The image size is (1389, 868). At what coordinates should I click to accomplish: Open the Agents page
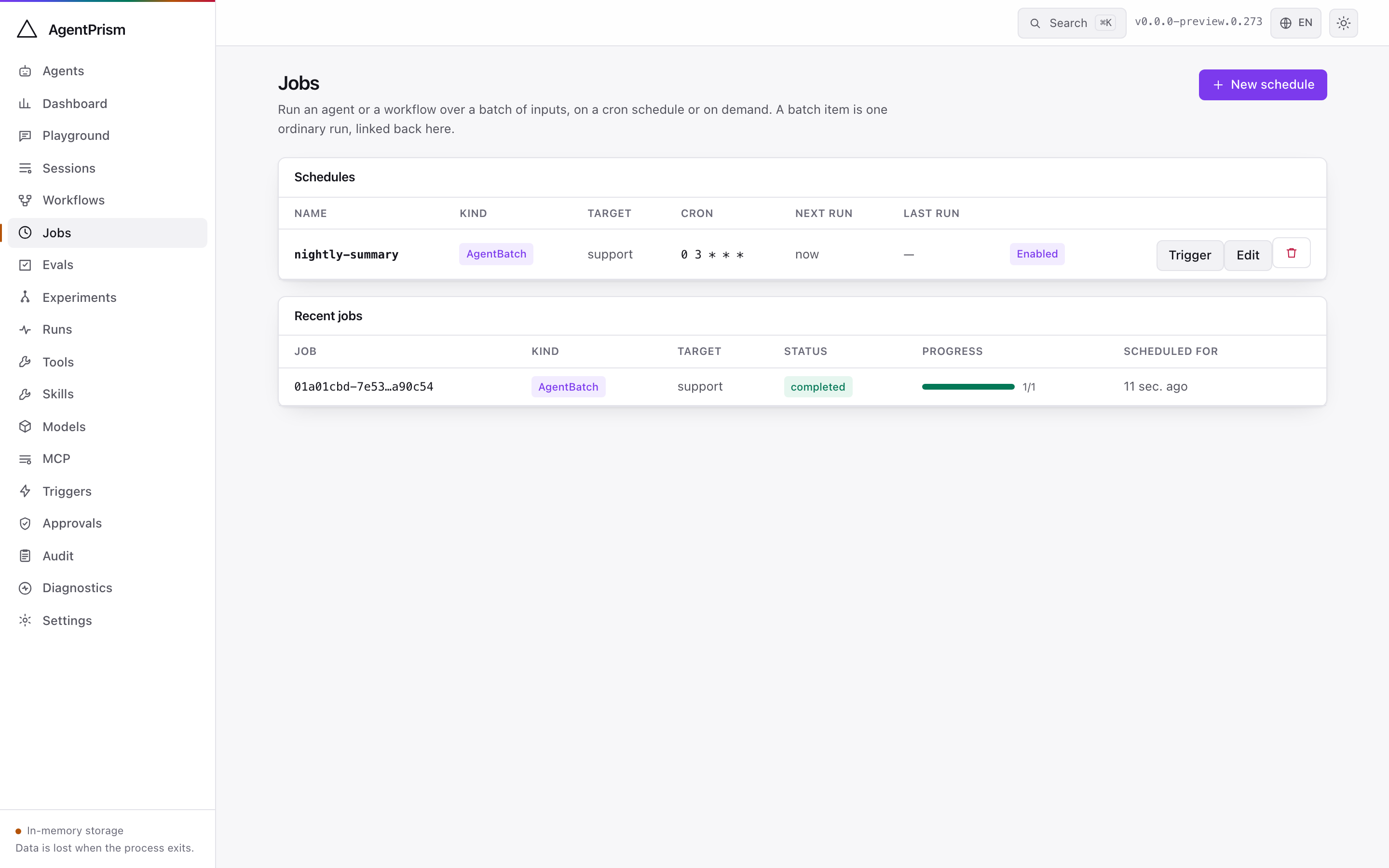tap(108, 71)
